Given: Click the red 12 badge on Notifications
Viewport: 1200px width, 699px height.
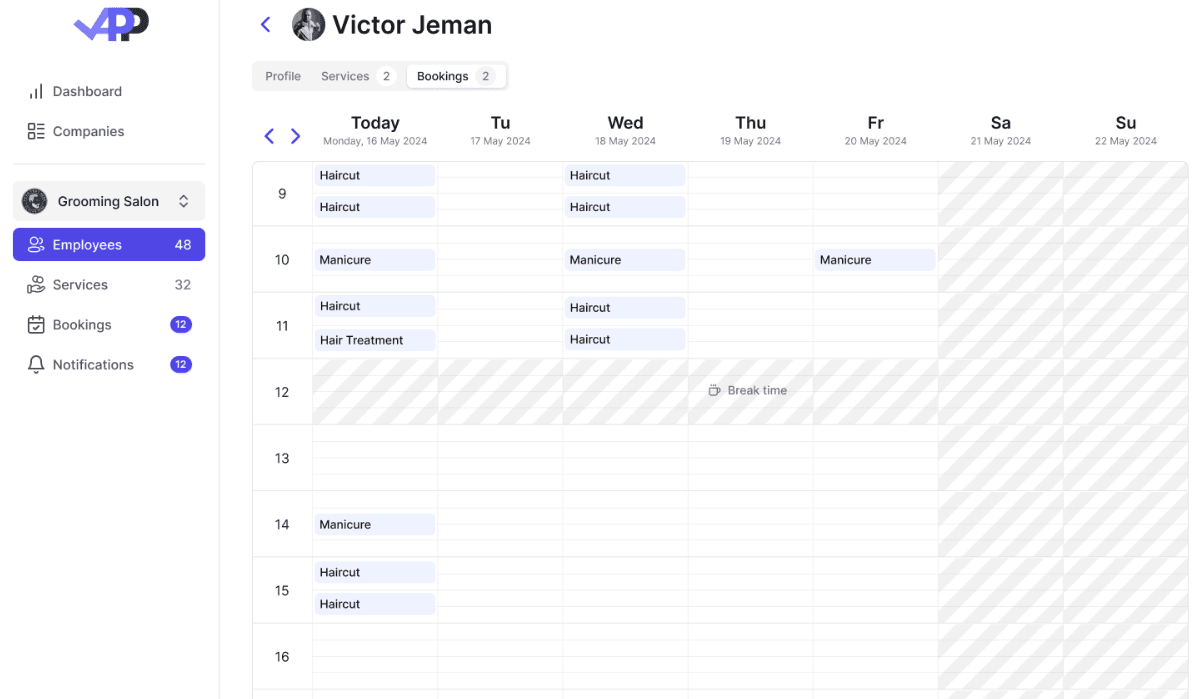Looking at the screenshot, I should pos(180,364).
